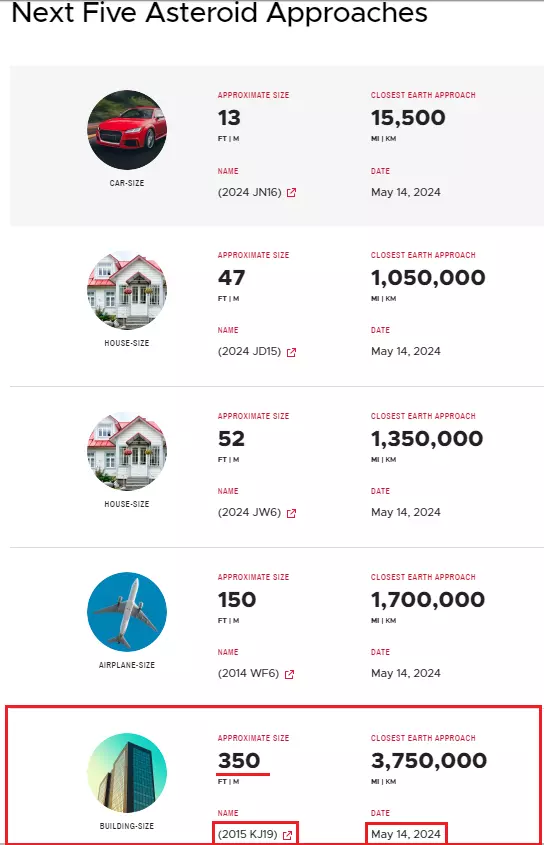
Task: Open the (2015 KJ19) asteroid link
Action: 247,834
